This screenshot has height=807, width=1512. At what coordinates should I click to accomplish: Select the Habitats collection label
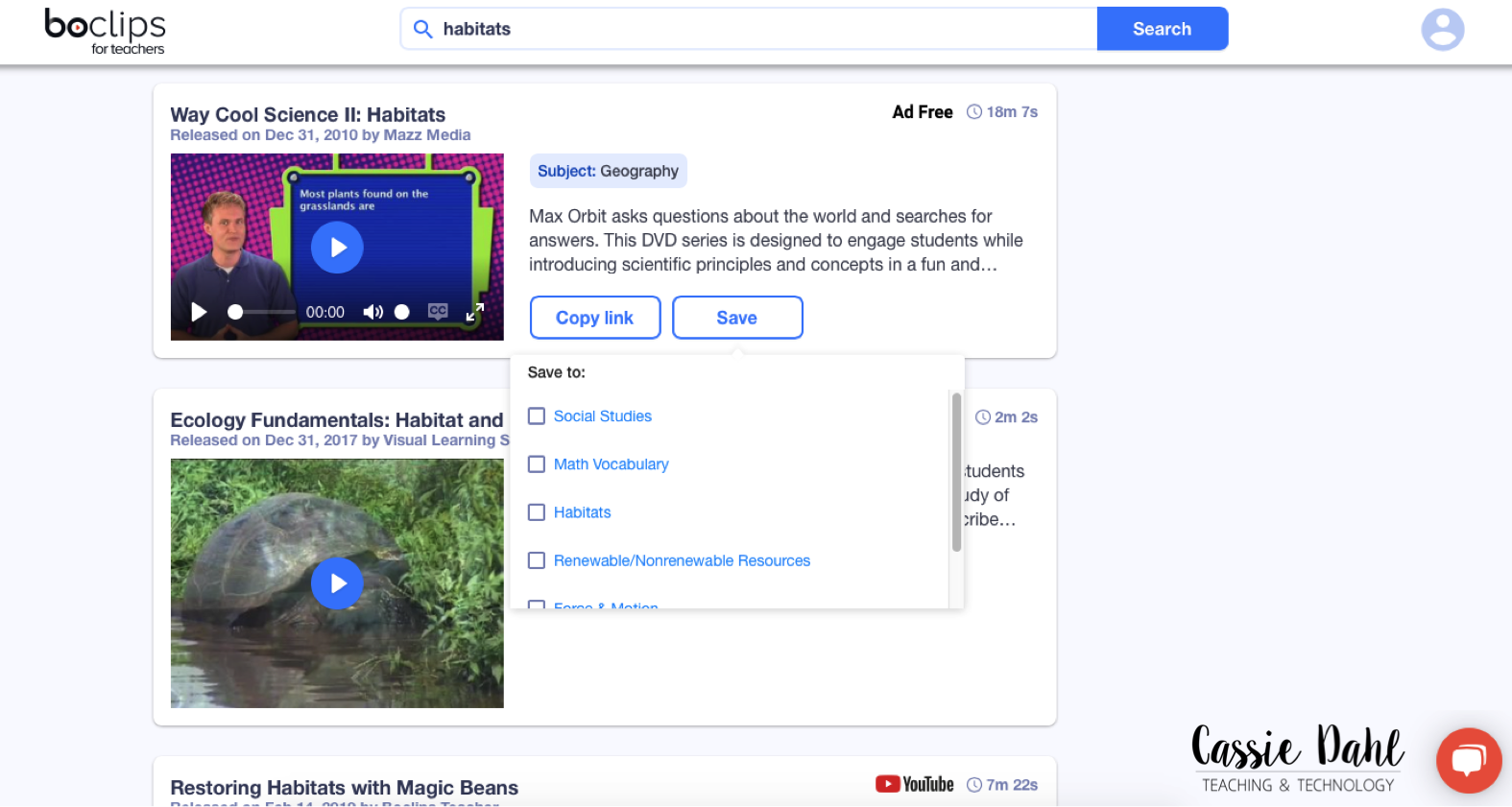tap(583, 512)
